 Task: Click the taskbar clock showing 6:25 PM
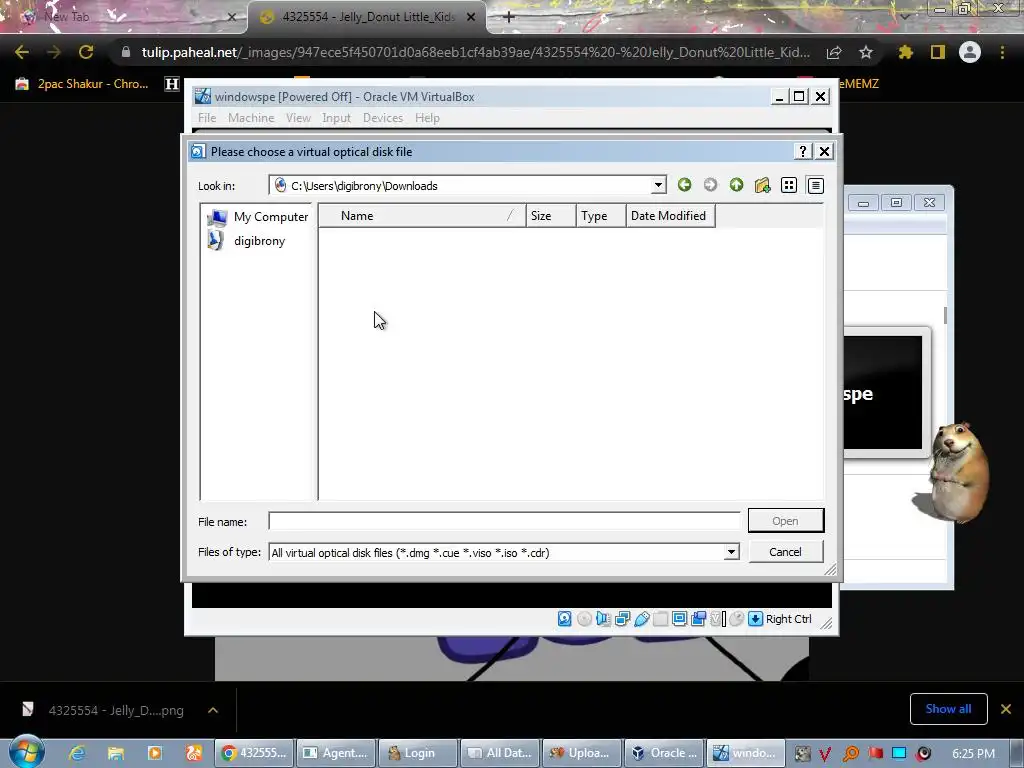[x=973, y=753]
